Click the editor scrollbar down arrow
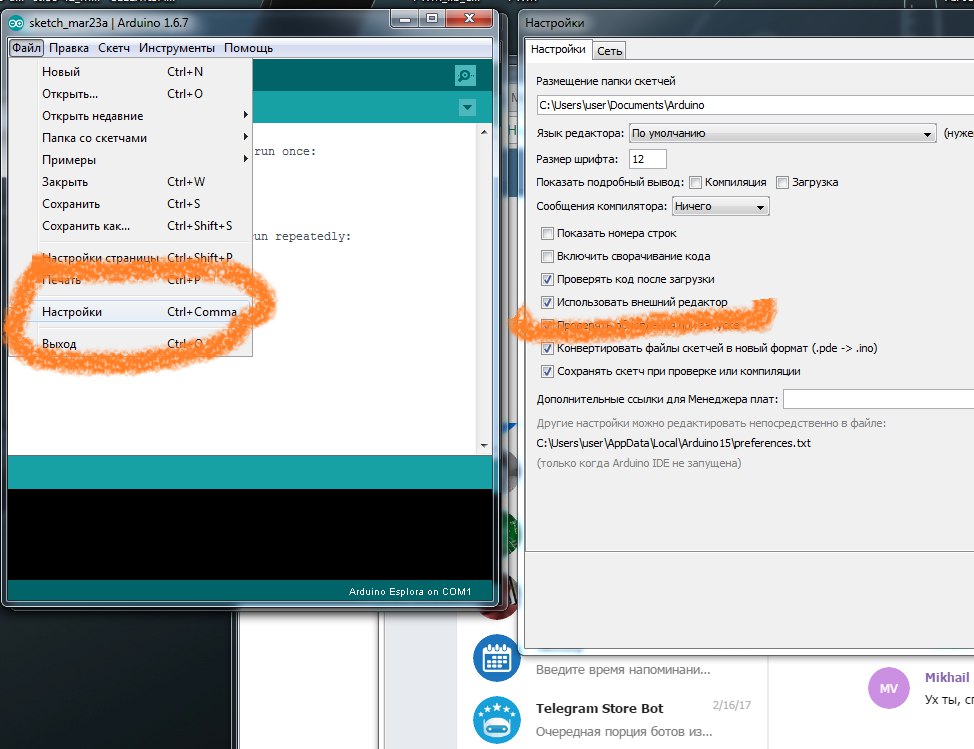Image resolution: width=974 pixels, height=749 pixels. pos(484,445)
